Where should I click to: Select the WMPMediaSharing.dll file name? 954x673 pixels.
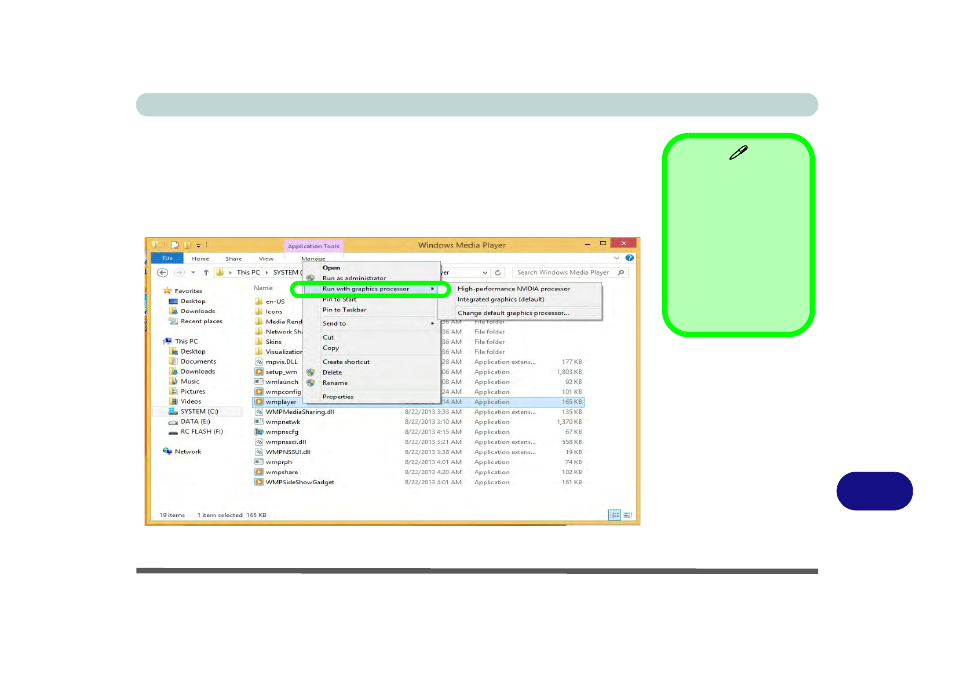(300, 412)
